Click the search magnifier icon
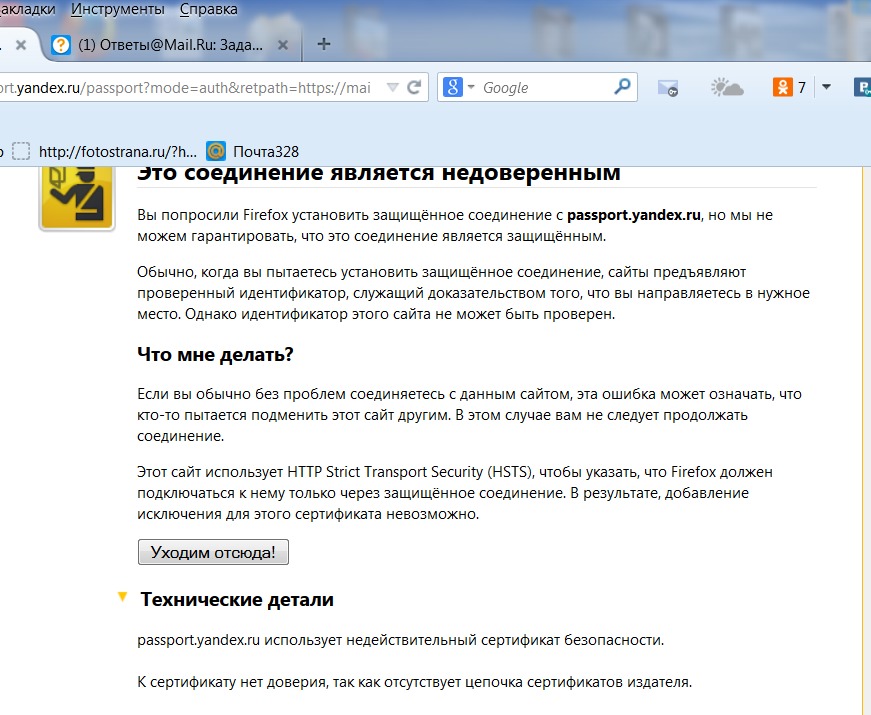 pyautogui.click(x=622, y=87)
